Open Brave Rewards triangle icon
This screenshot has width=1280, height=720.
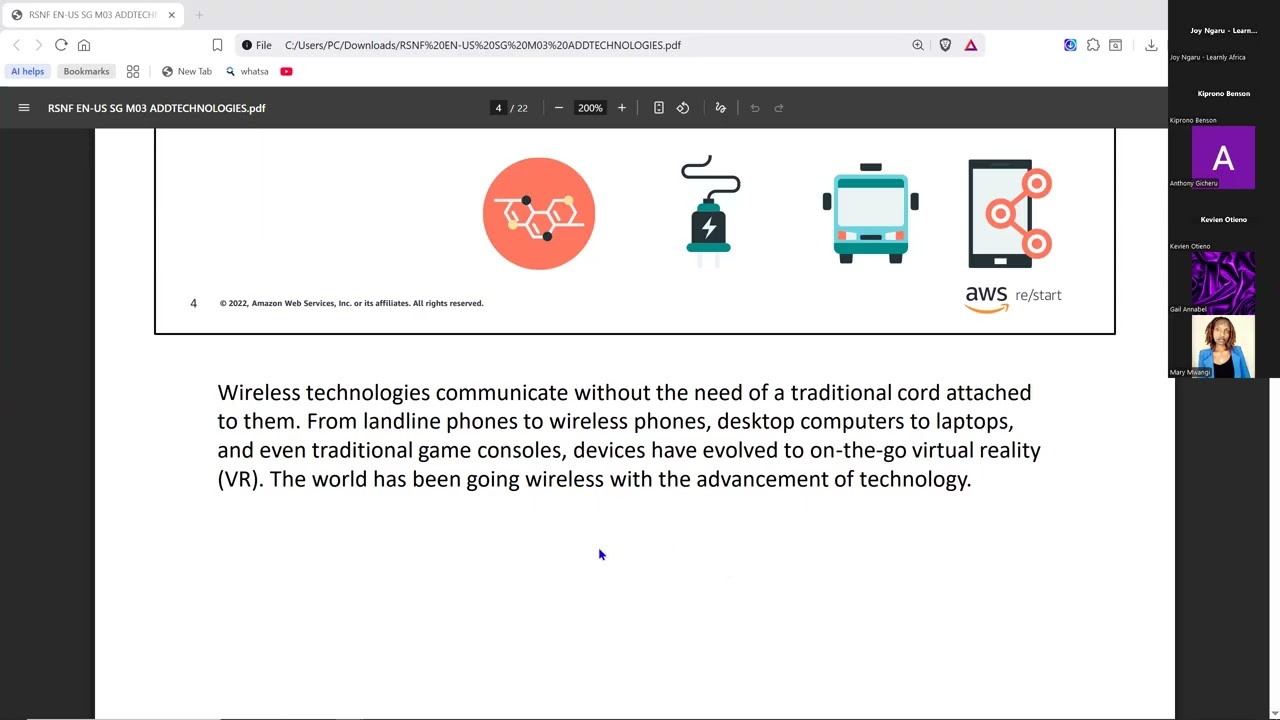click(971, 45)
